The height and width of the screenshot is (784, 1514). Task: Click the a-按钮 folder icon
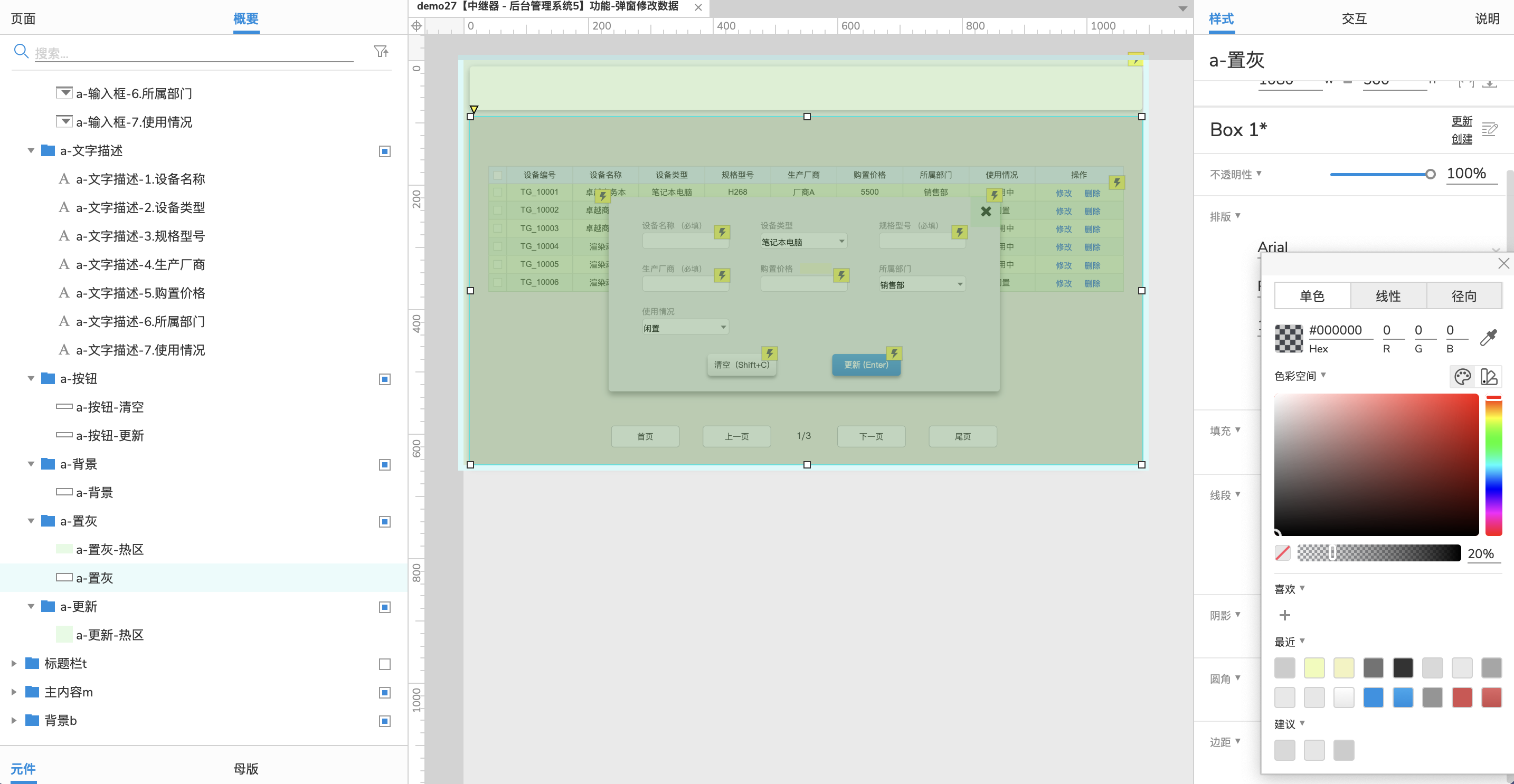coord(48,378)
